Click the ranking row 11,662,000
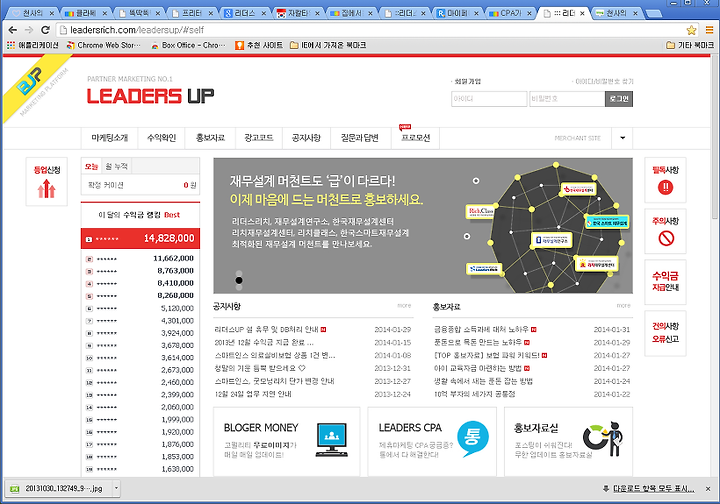This screenshot has width=720, height=504. coord(141,258)
